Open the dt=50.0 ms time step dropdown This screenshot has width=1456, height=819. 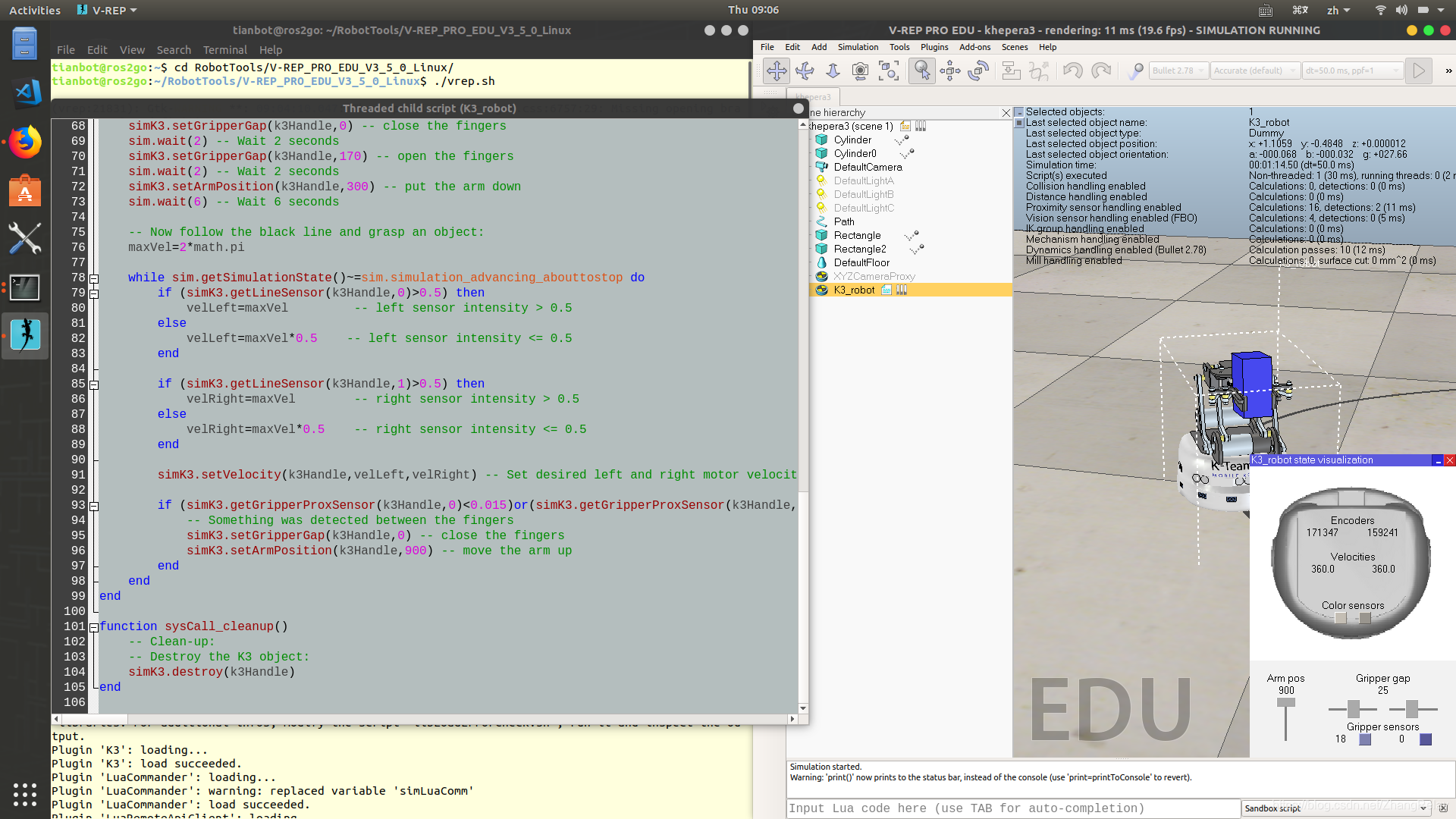(x=1352, y=71)
